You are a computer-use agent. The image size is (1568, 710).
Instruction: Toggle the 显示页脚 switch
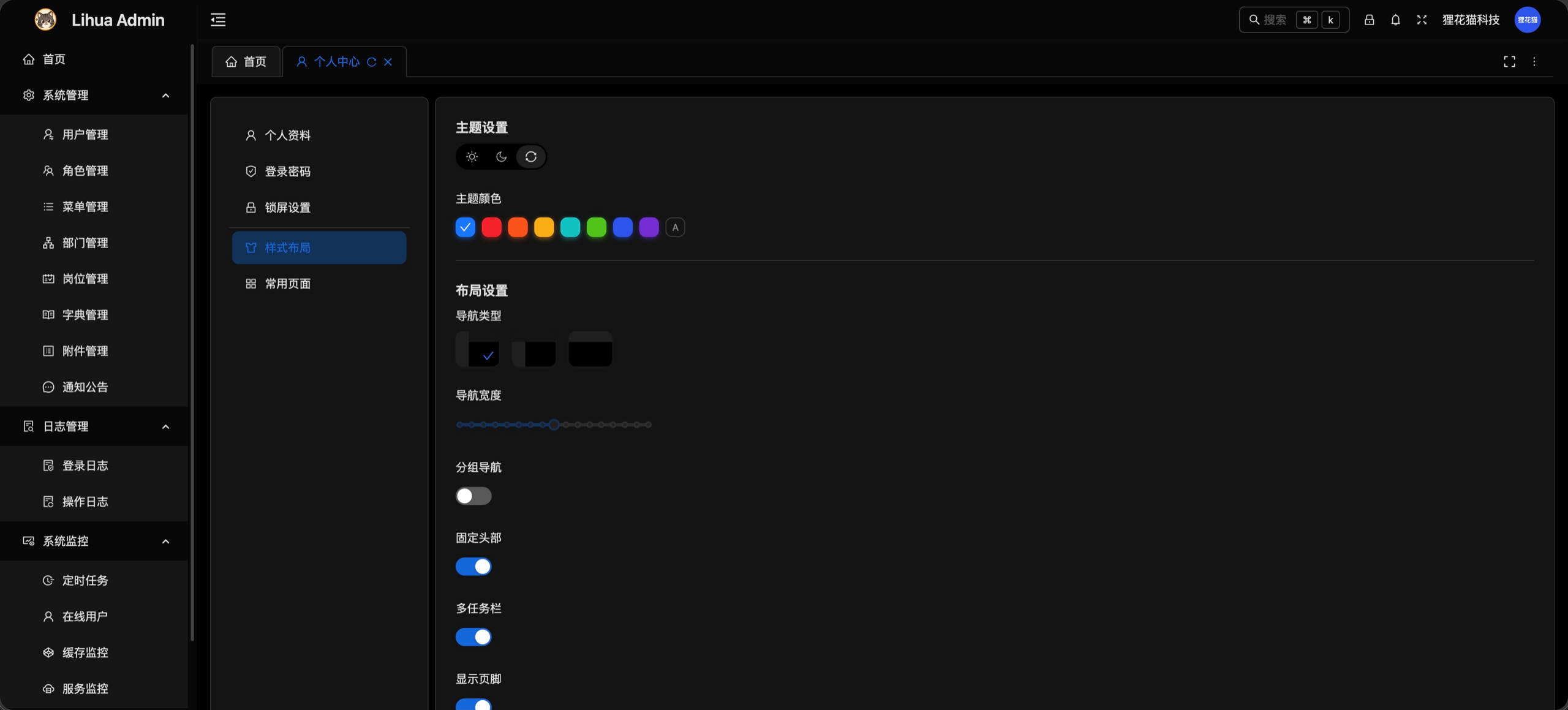[473, 704]
